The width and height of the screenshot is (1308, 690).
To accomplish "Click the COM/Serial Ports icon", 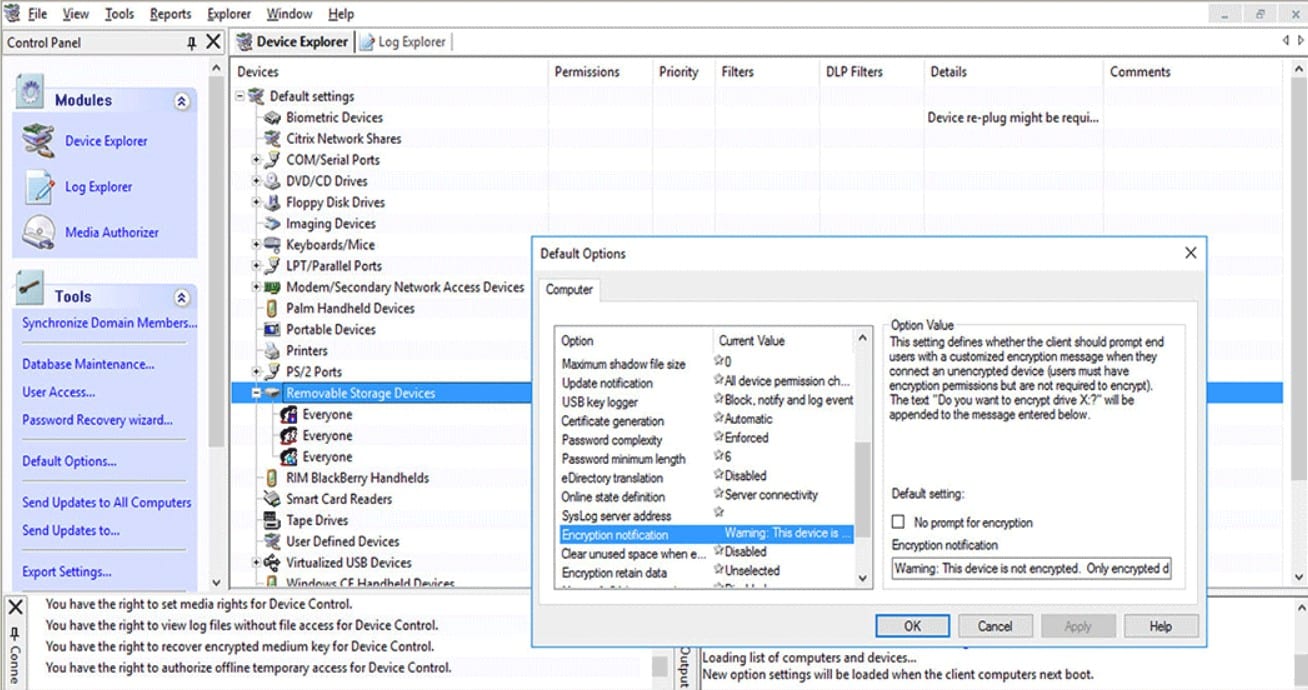I will [x=271, y=159].
